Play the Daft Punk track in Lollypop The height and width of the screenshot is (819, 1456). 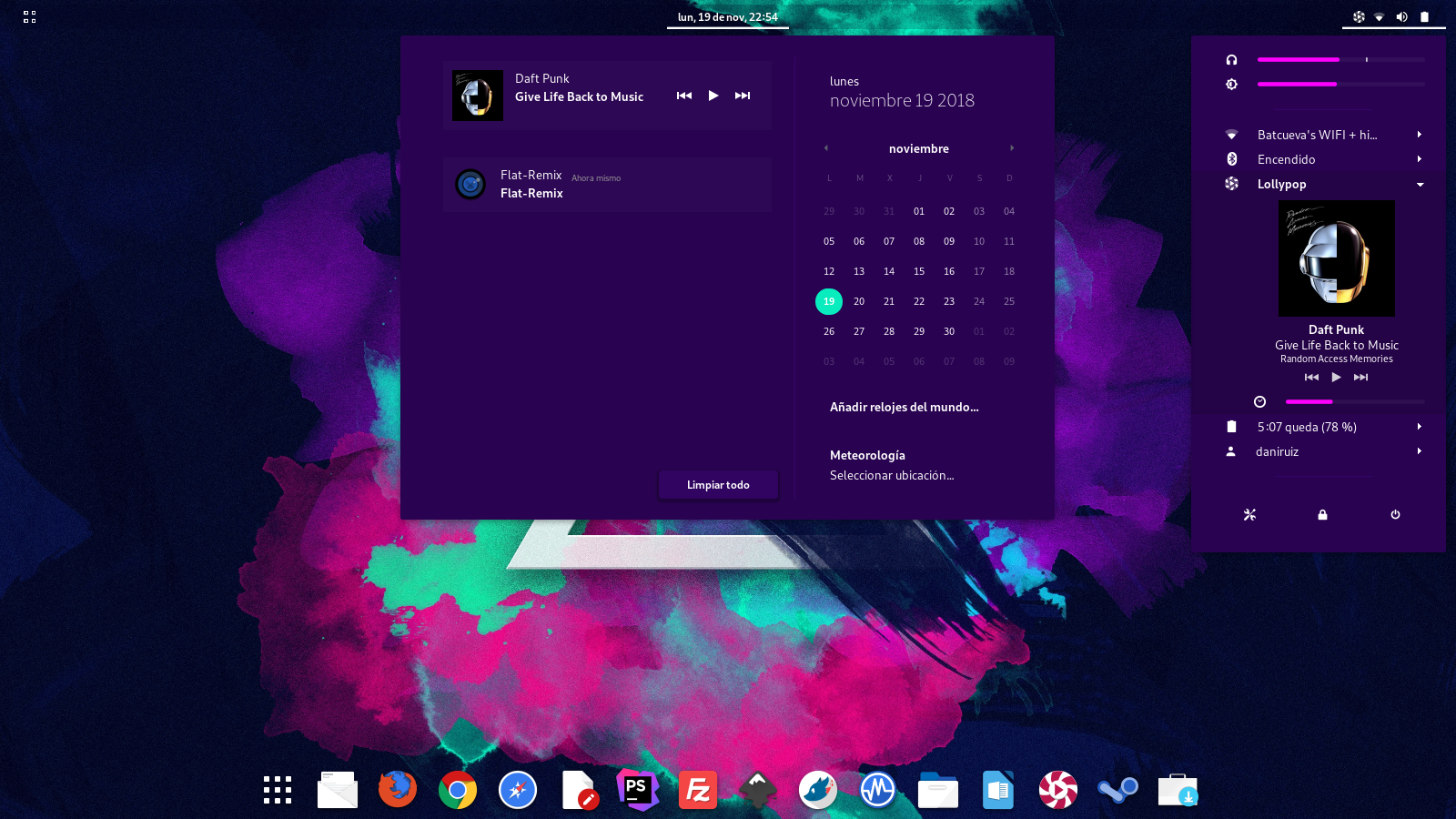(x=1336, y=377)
